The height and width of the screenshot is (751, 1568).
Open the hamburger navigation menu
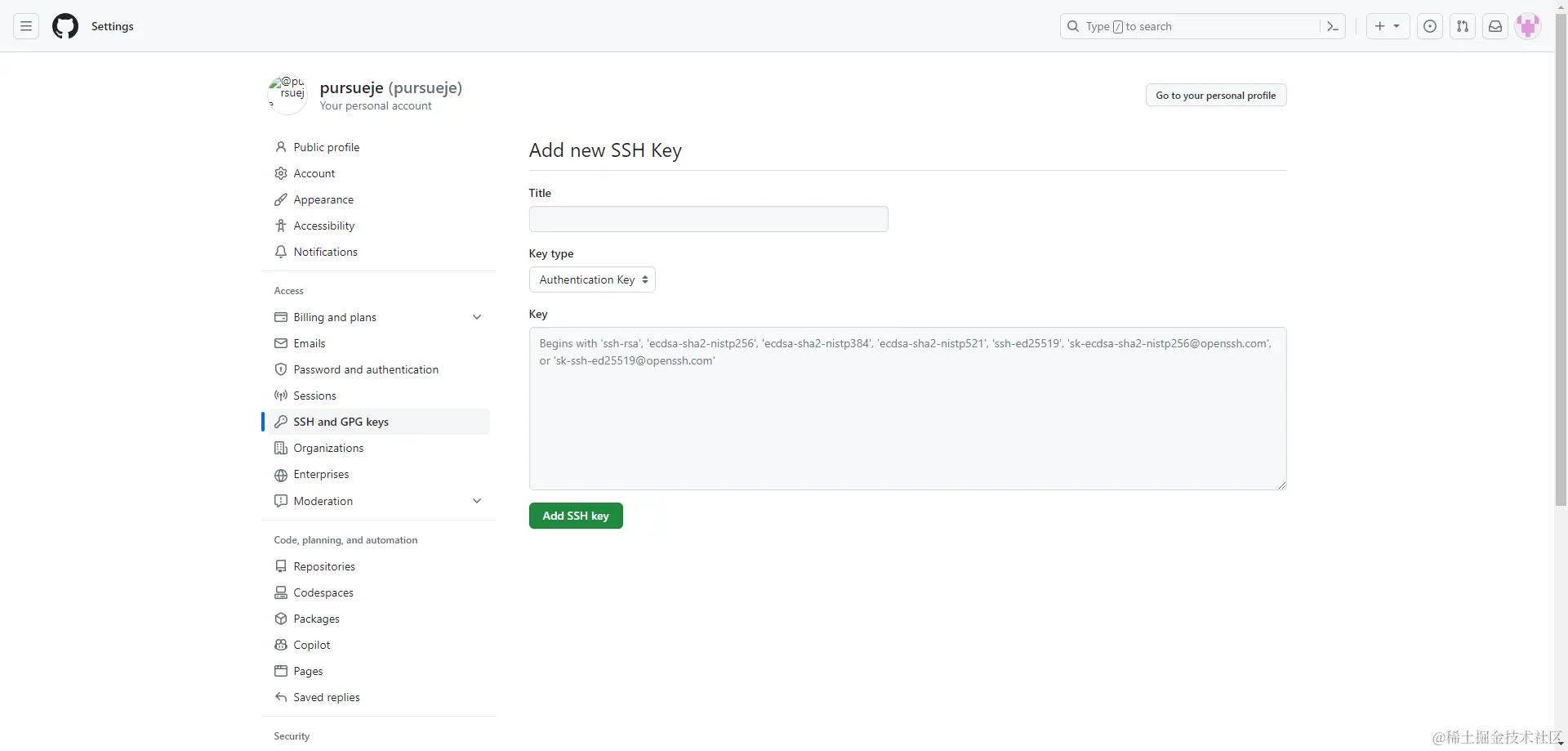pyautogui.click(x=25, y=26)
